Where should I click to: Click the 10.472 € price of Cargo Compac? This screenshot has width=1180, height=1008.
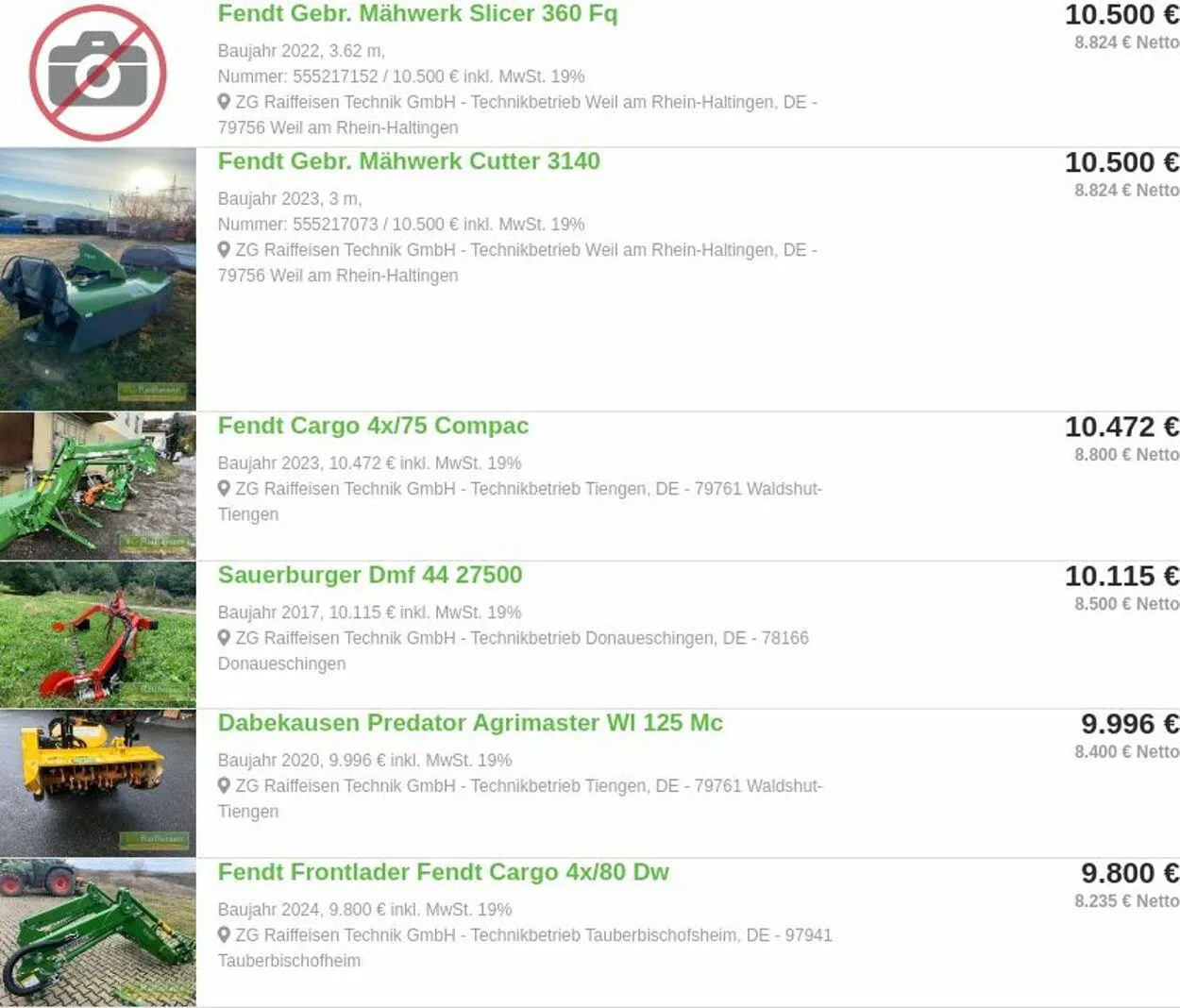[x=1121, y=427]
